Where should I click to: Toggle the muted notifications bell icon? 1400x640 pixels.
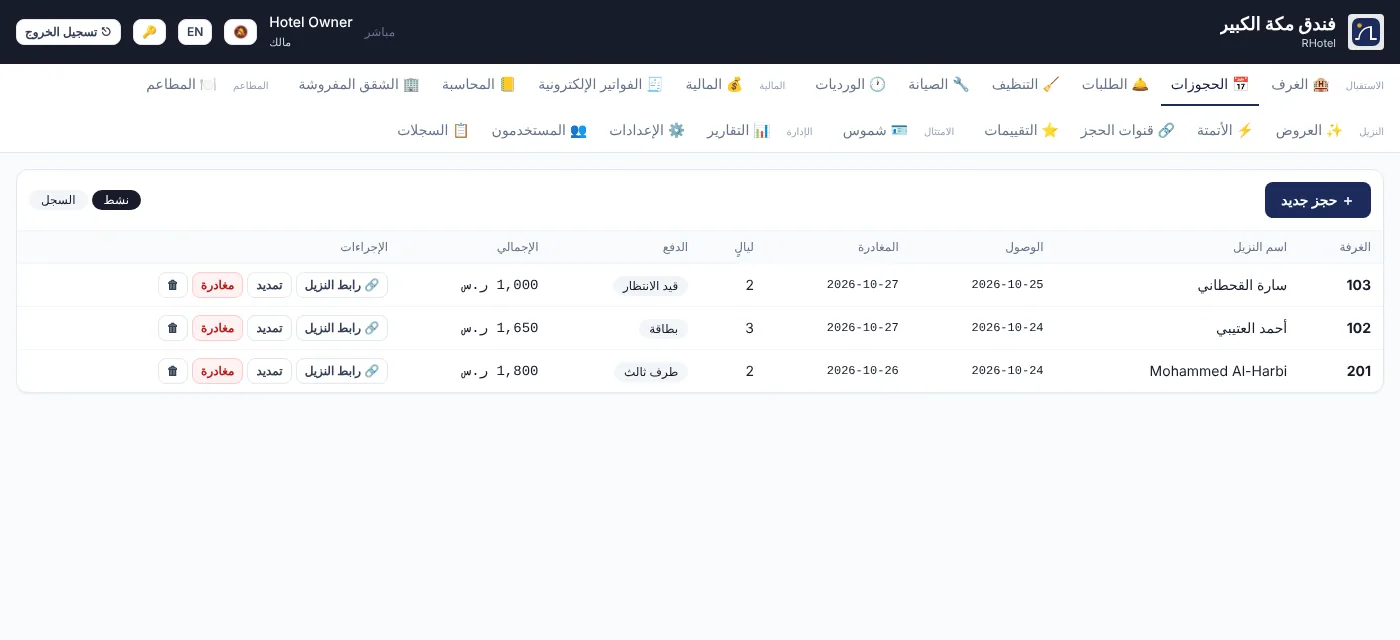pyautogui.click(x=240, y=32)
